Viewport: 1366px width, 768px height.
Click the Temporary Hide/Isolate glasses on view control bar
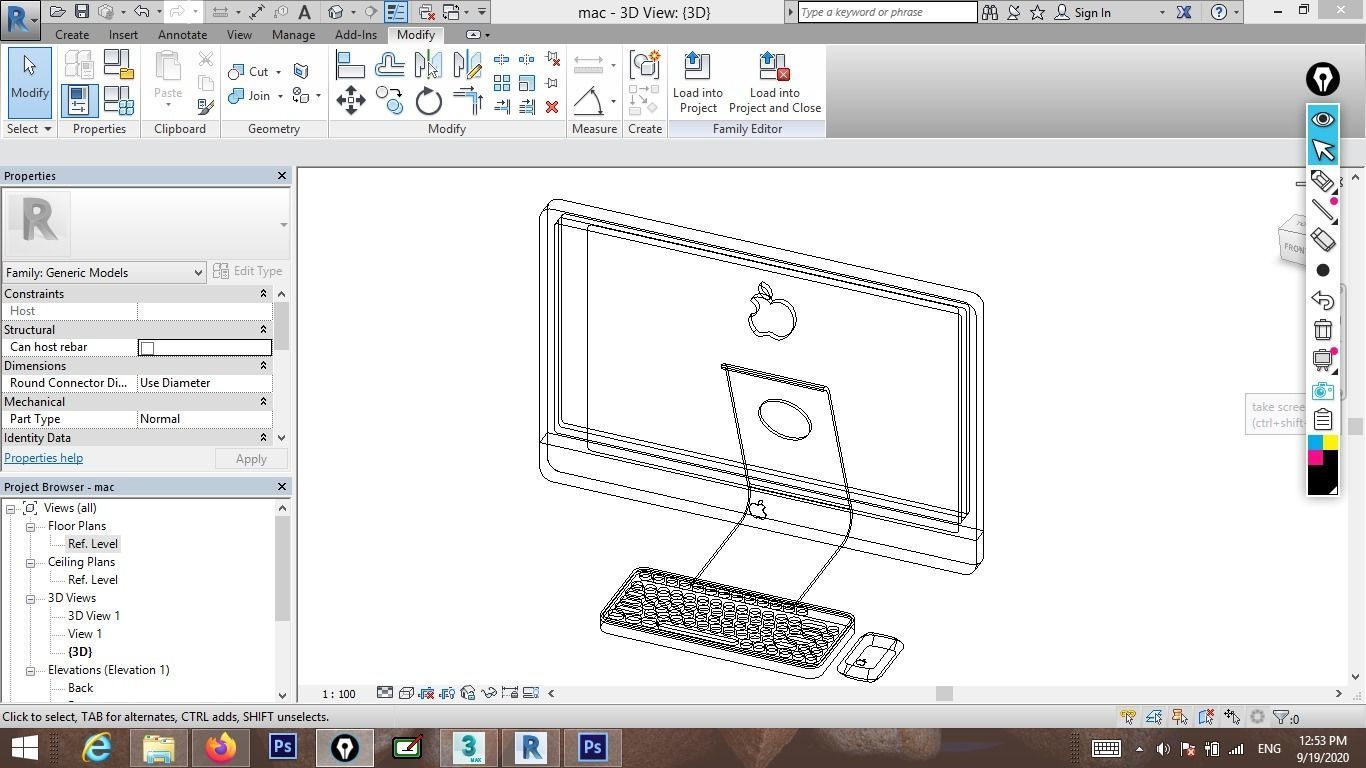point(489,693)
